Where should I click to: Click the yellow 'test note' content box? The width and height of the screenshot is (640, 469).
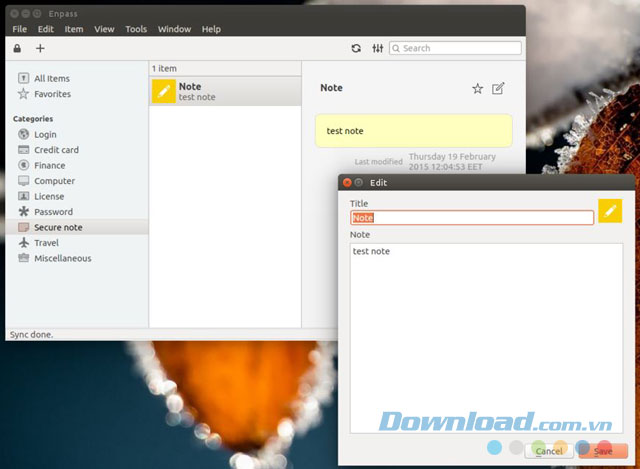(x=413, y=131)
